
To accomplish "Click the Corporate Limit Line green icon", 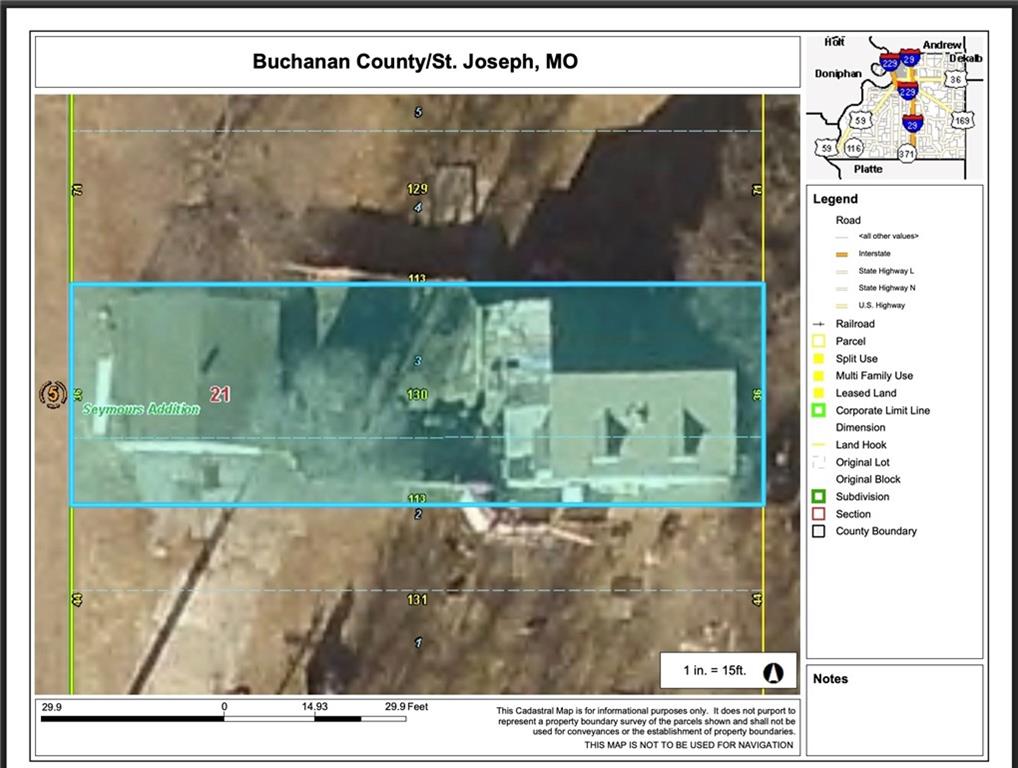I will pyautogui.click(x=819, y=410).
